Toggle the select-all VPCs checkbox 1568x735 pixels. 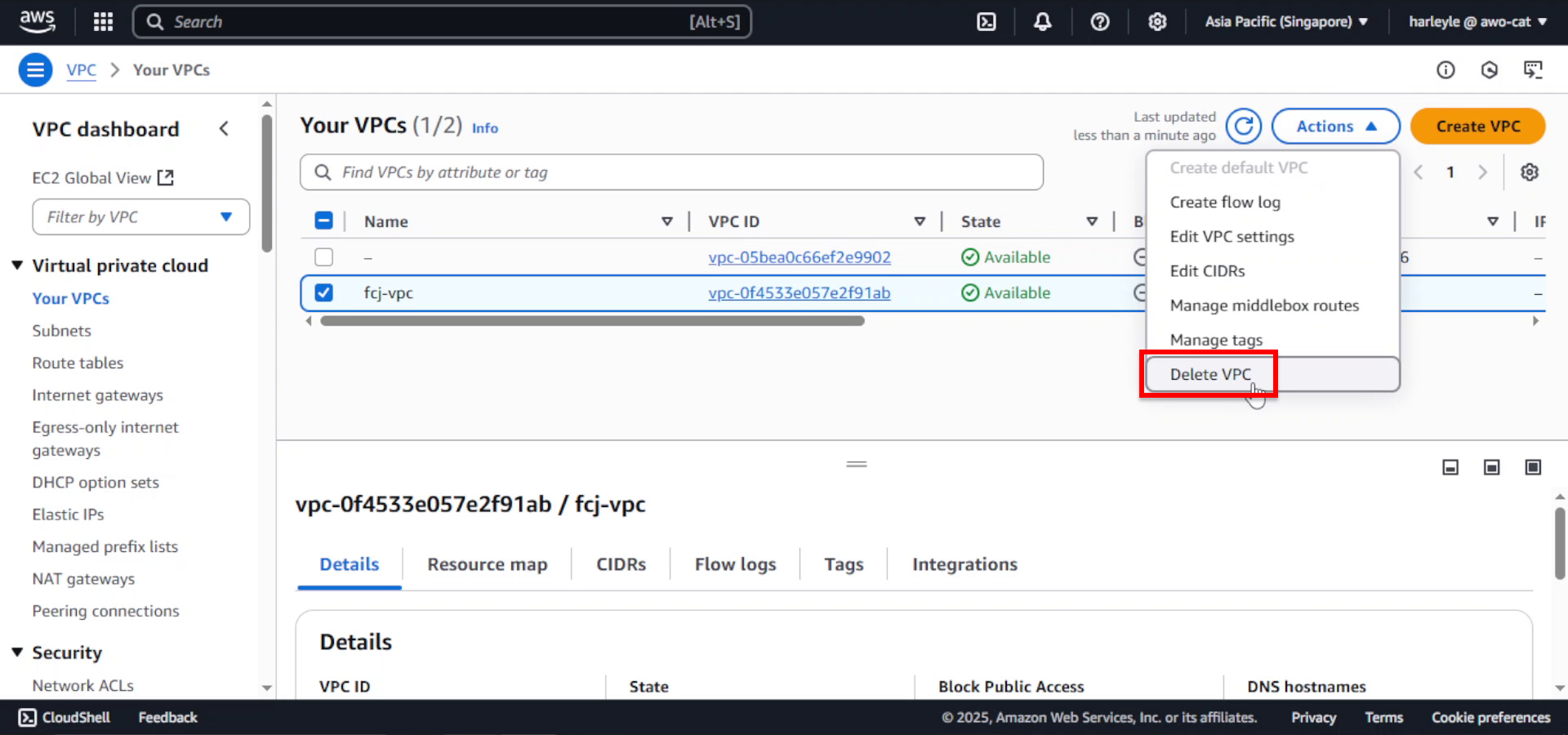pos(324,220)
